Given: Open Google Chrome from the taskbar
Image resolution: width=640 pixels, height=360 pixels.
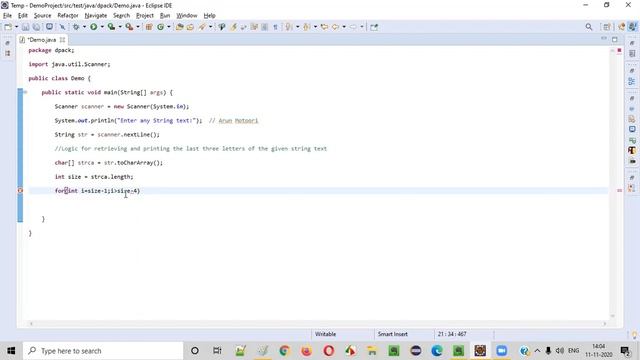Looking at the screenshot, I should coord(284,351).
